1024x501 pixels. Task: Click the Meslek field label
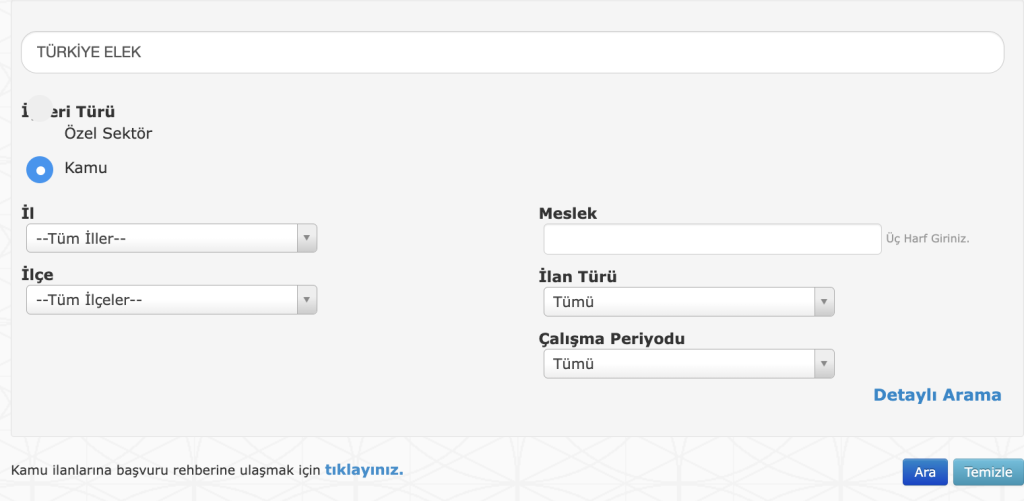pyautogui.click(x=568, y=214)
